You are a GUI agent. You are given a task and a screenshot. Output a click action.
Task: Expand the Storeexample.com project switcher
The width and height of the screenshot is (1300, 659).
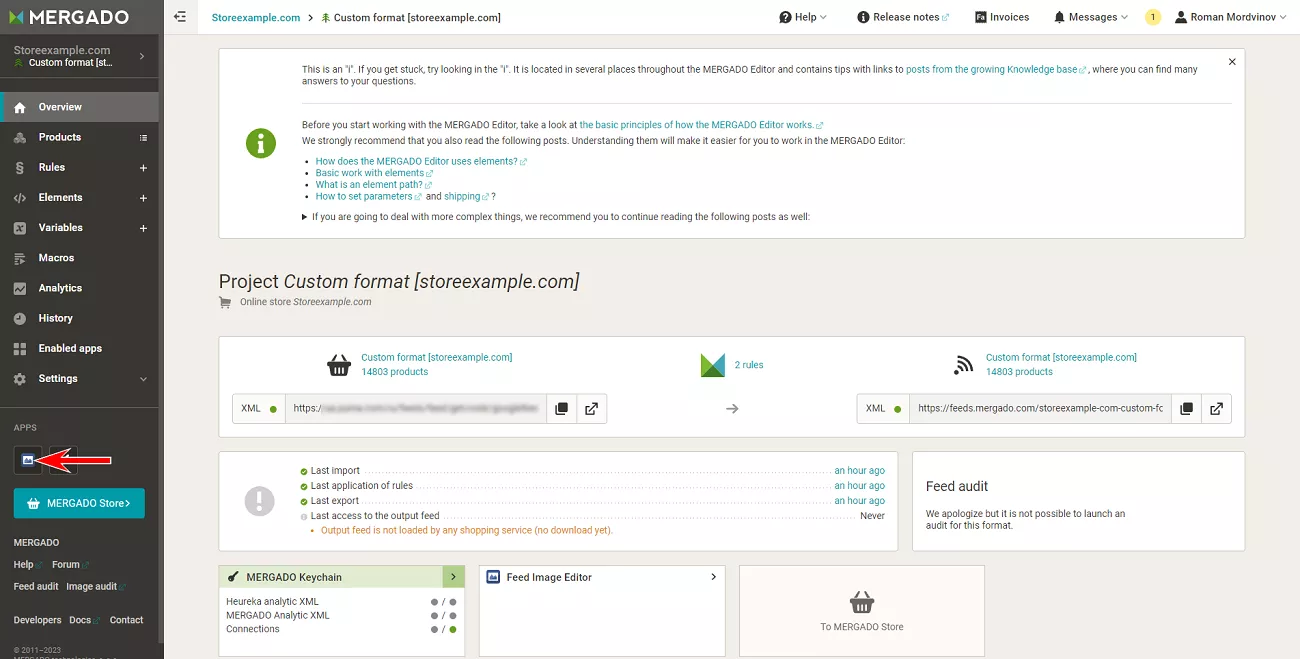[x=79, y=56]
